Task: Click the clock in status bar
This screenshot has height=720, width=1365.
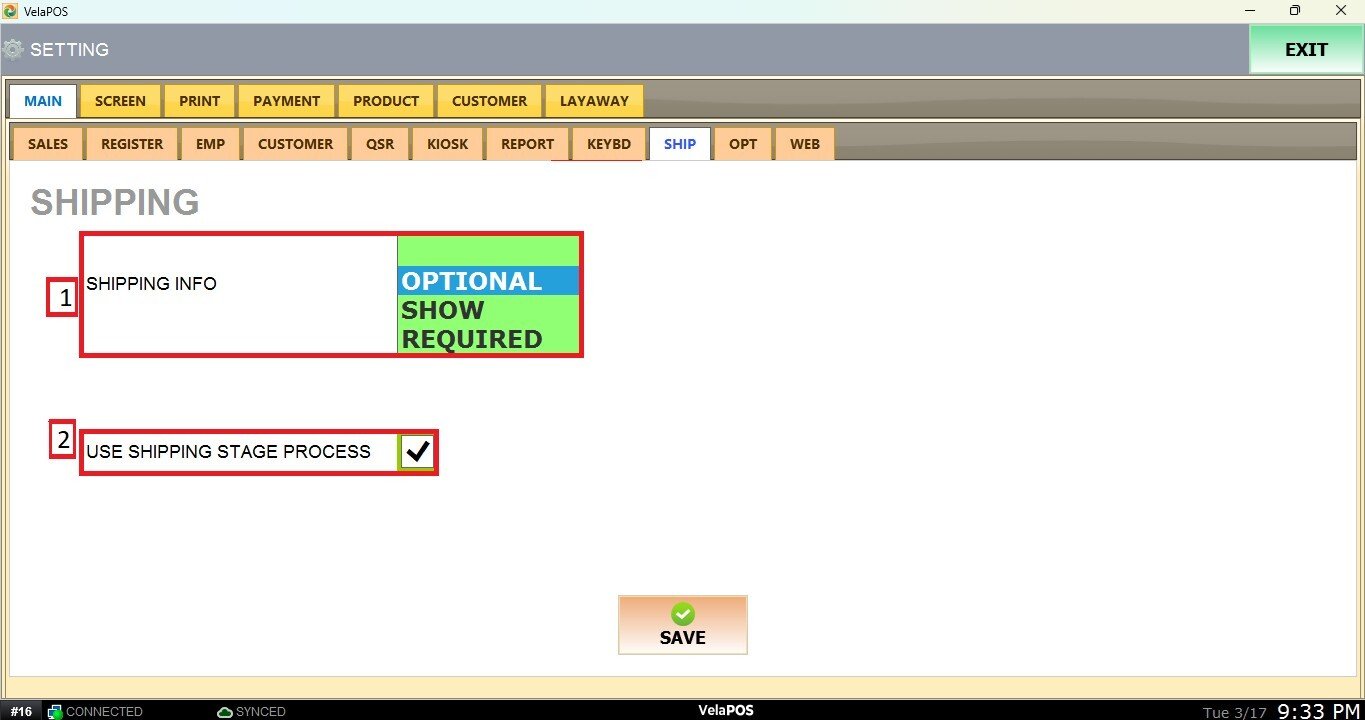Action: 1318,711
